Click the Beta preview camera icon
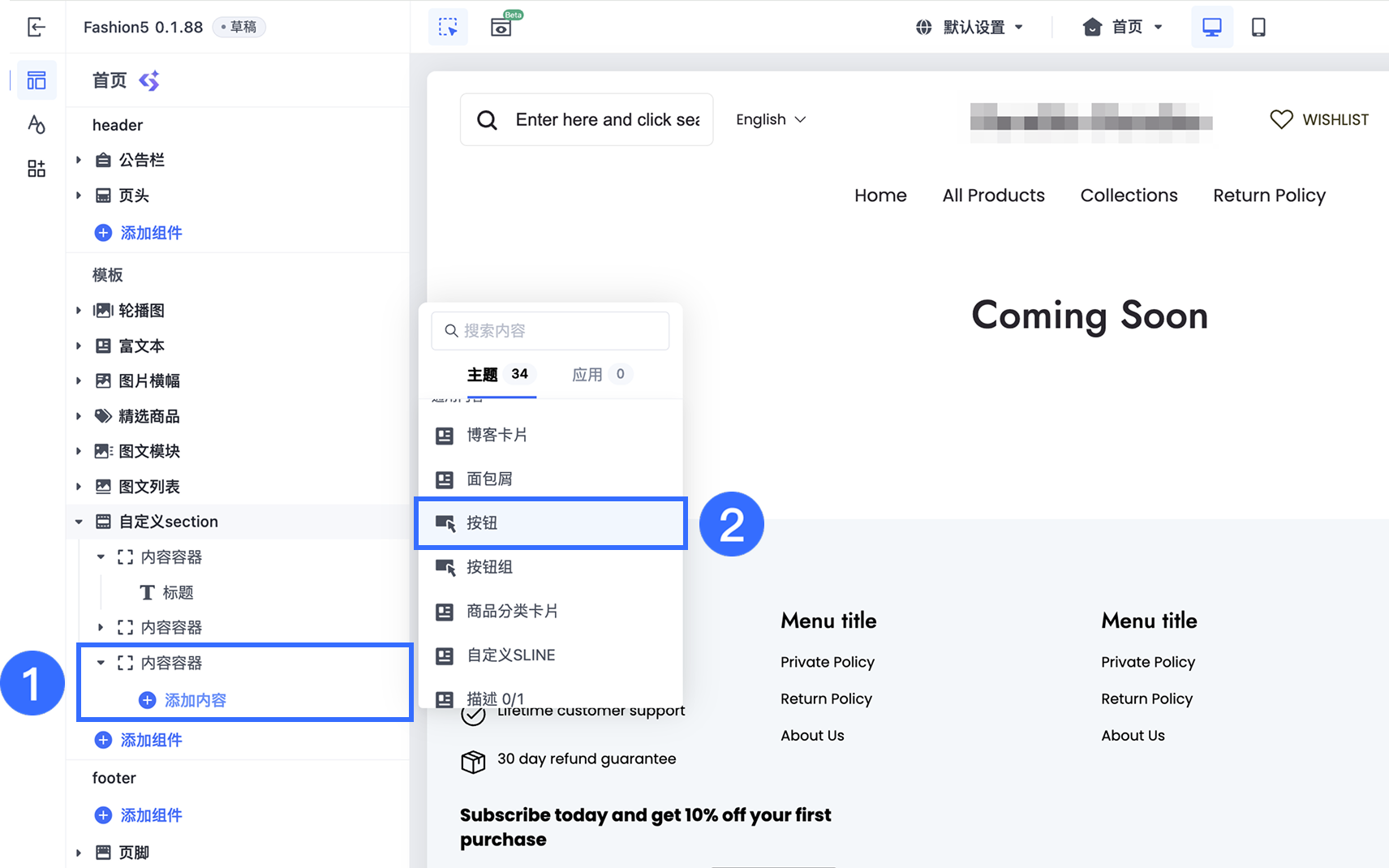This screenshot has width=1389, height=868. click(501, 27)
